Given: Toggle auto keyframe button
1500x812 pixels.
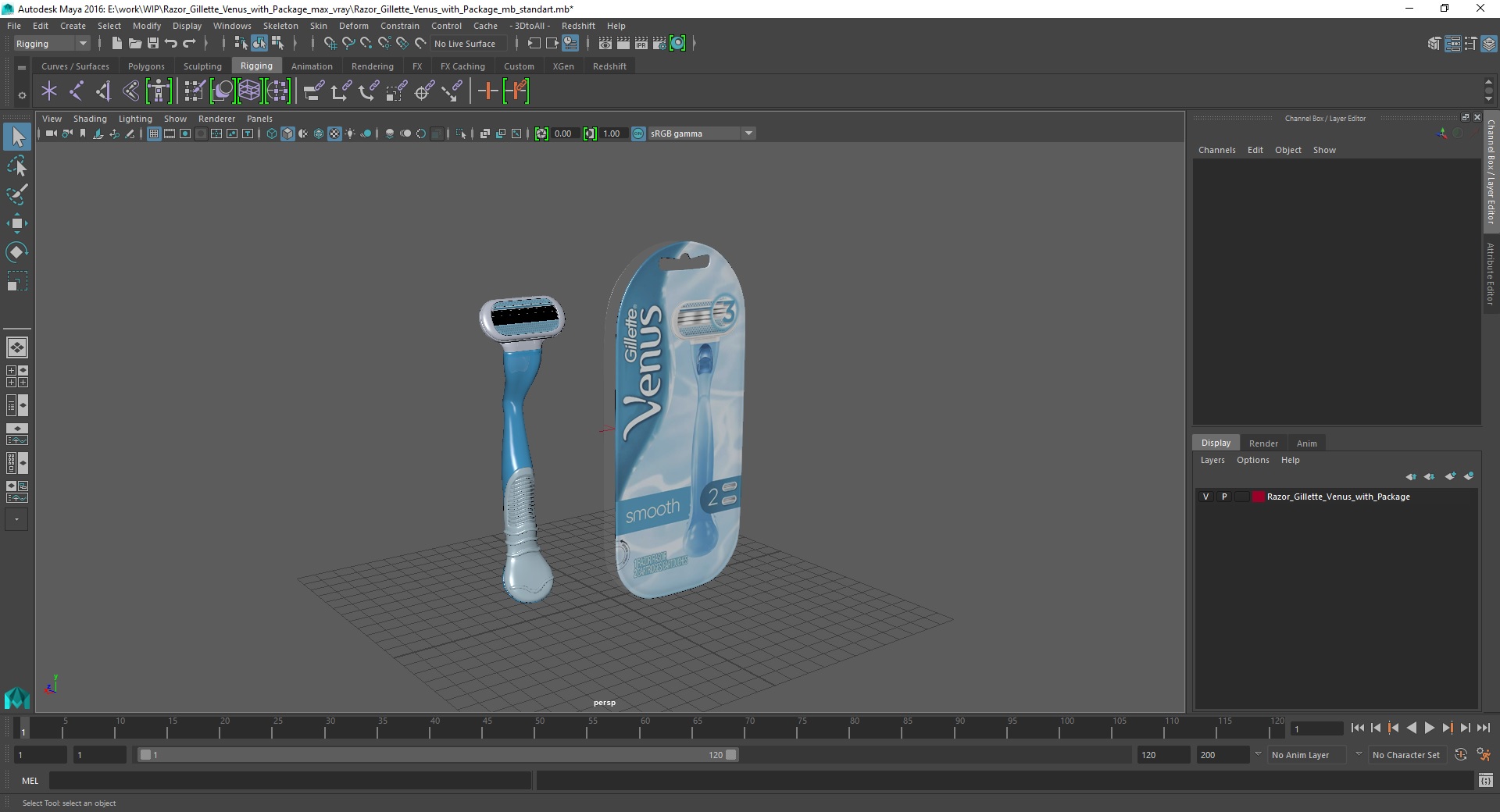Looking at the screenshot, I should point(1461,755).
